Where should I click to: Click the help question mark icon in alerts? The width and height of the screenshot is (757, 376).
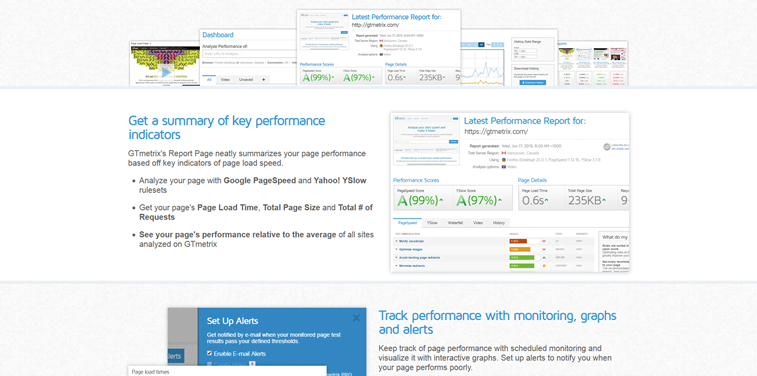click(252, 364)
